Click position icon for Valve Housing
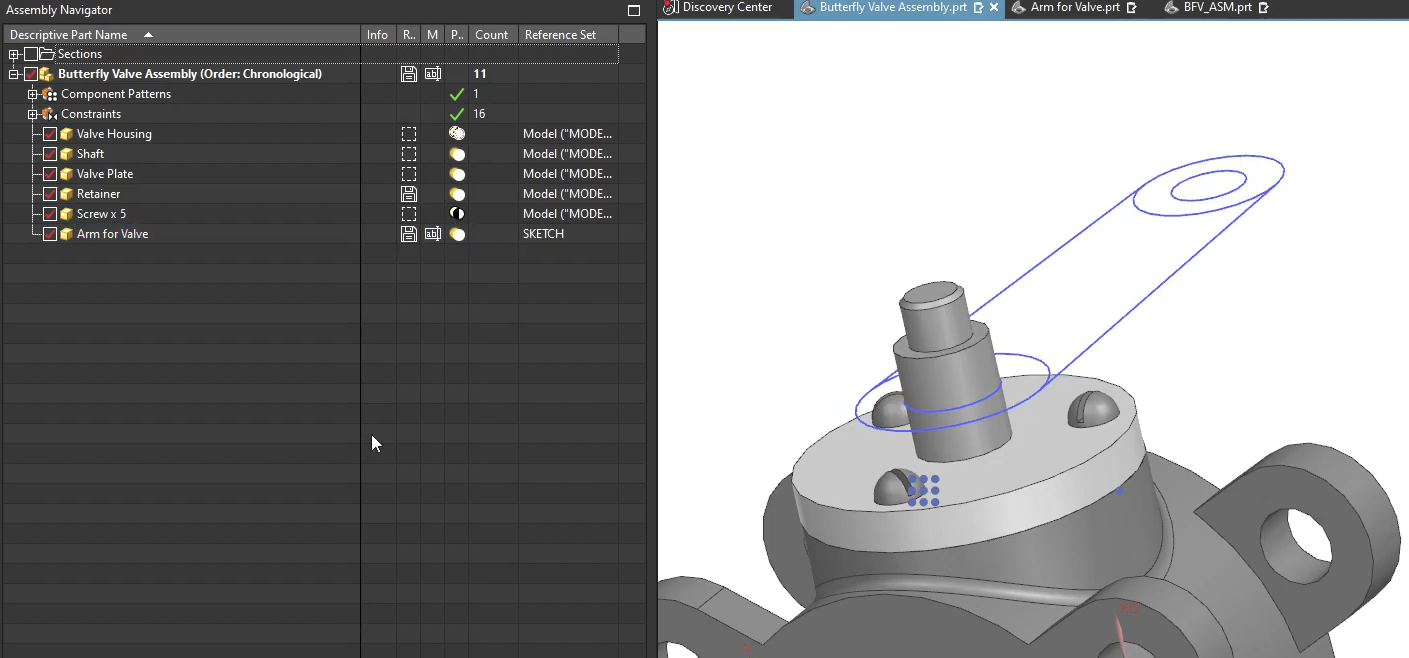Image resolution: width=1409 pixels, height=658 pixels. click(x=457, y=134)
